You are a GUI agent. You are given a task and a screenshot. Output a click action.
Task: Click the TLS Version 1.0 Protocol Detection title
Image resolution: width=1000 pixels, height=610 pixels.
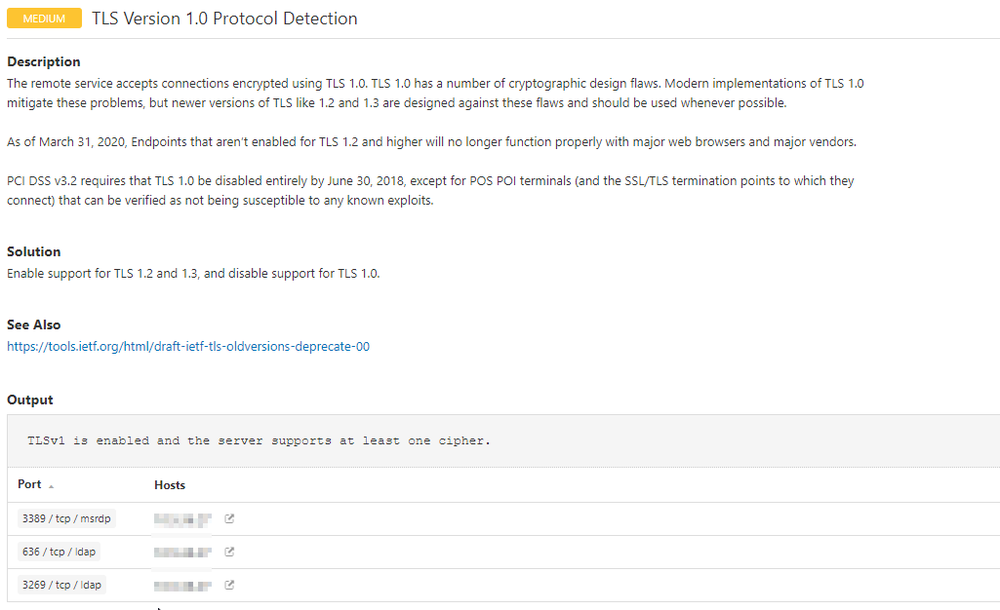[x=224, y=19]
